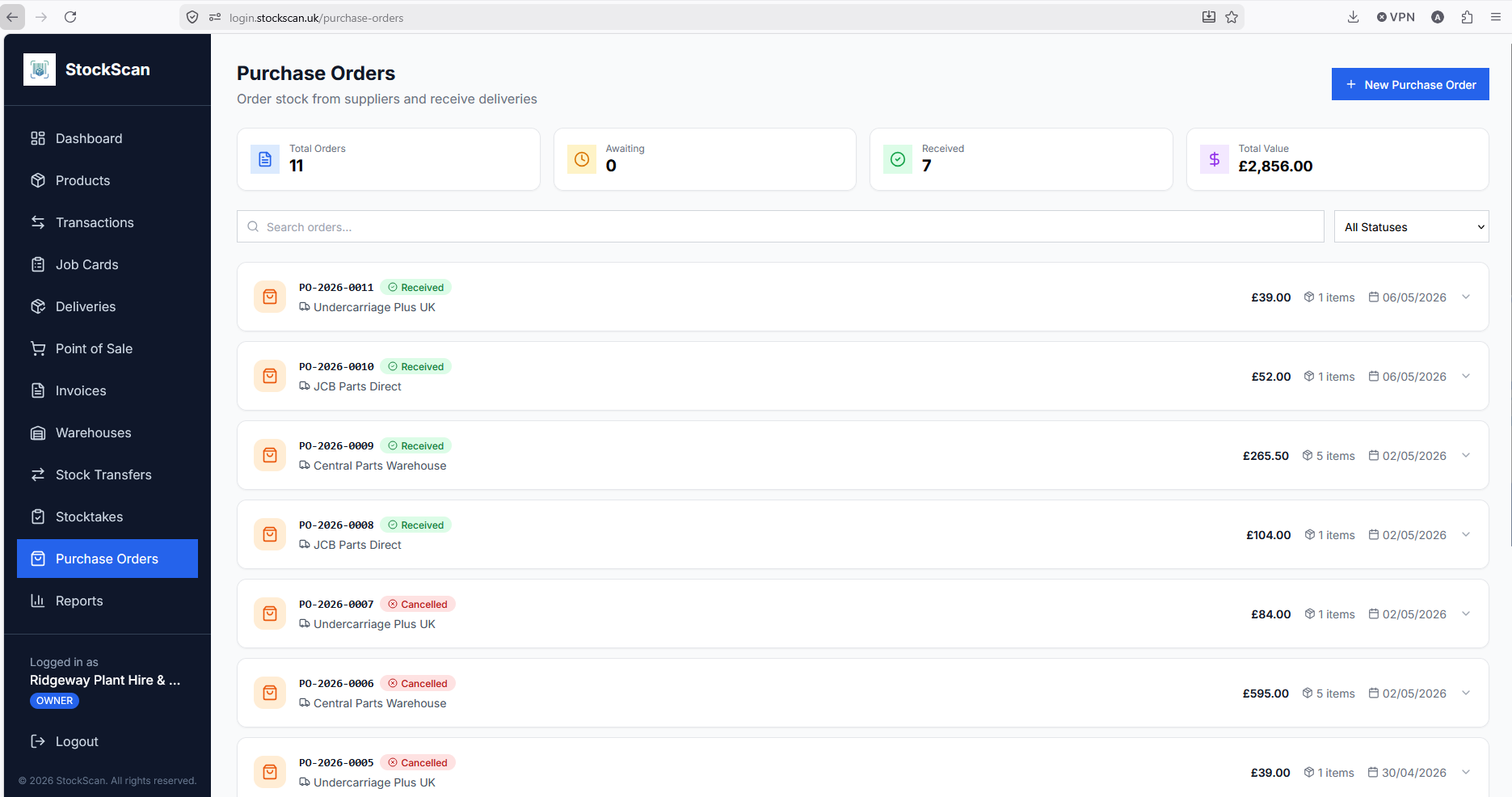Click the StockScan logo icon

click(40, 70)
